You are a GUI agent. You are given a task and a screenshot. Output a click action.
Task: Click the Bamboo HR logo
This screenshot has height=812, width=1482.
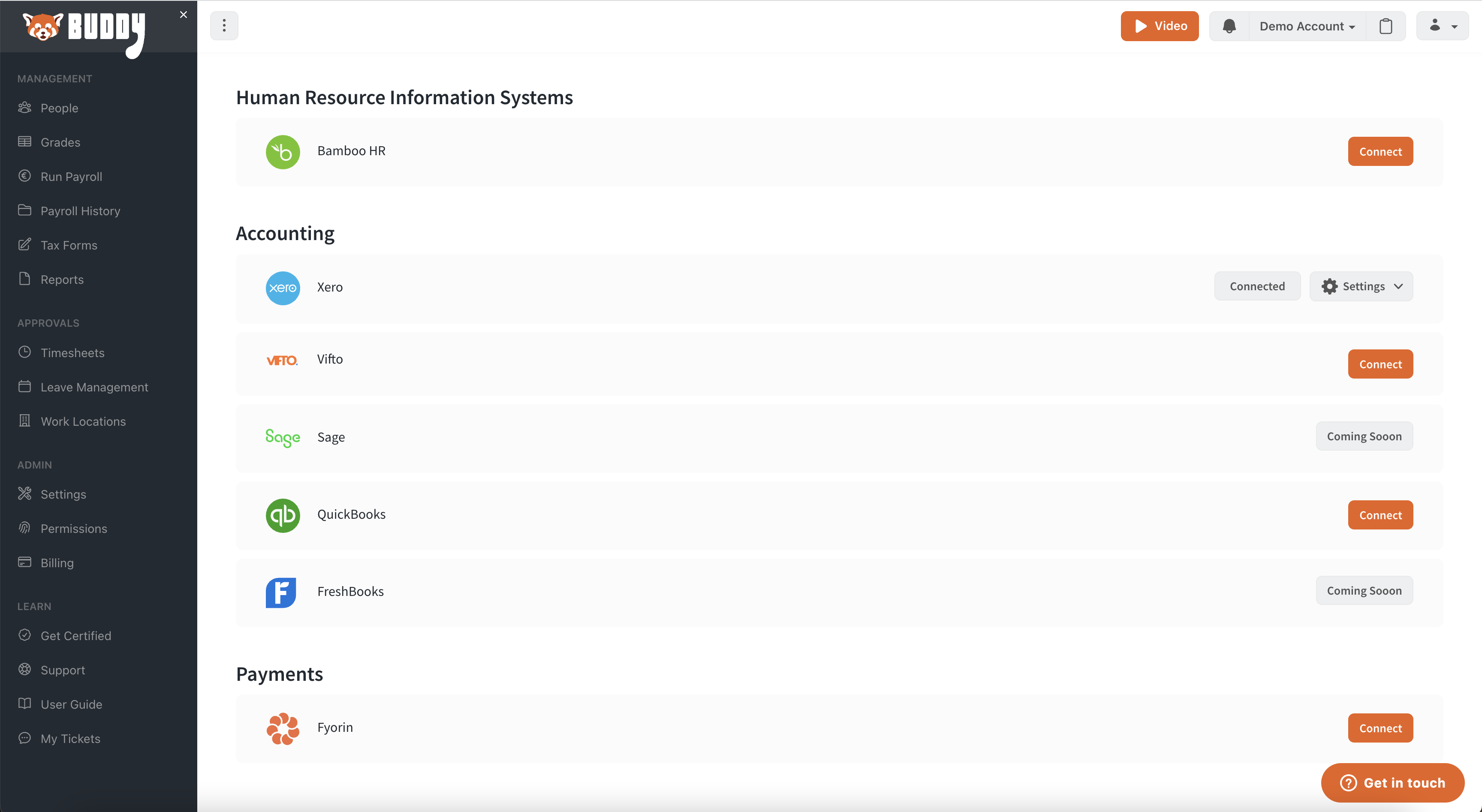point(283,152)
